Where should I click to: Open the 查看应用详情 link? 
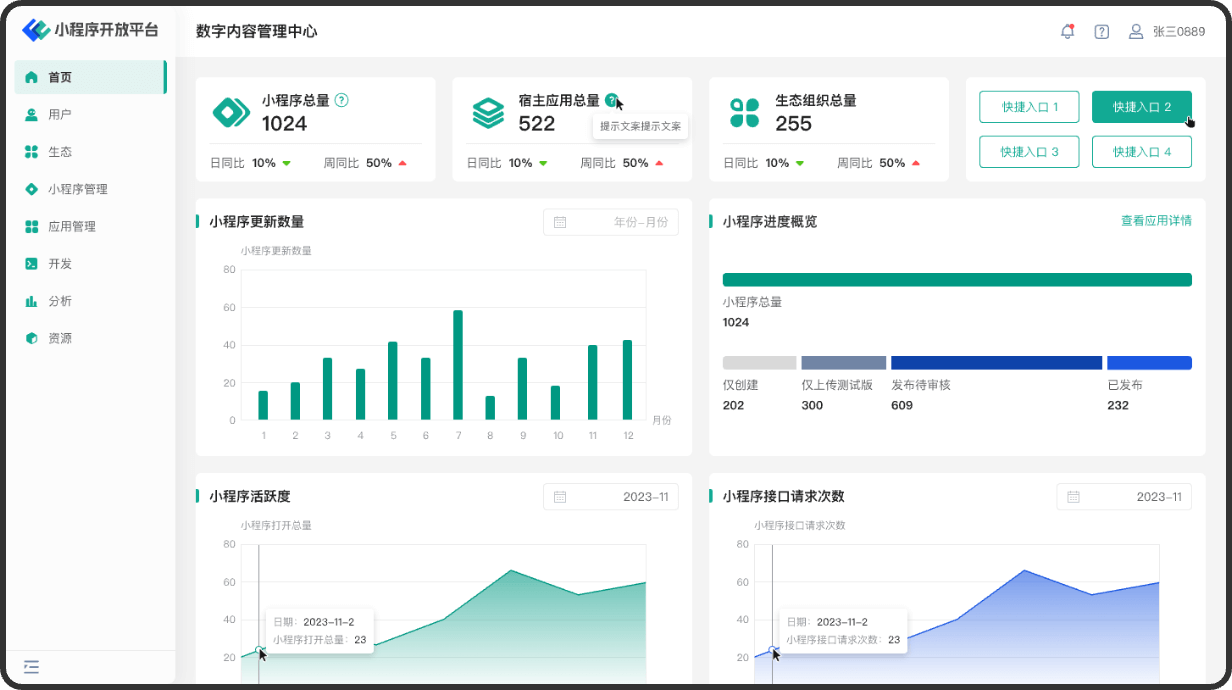(1155, 221)
